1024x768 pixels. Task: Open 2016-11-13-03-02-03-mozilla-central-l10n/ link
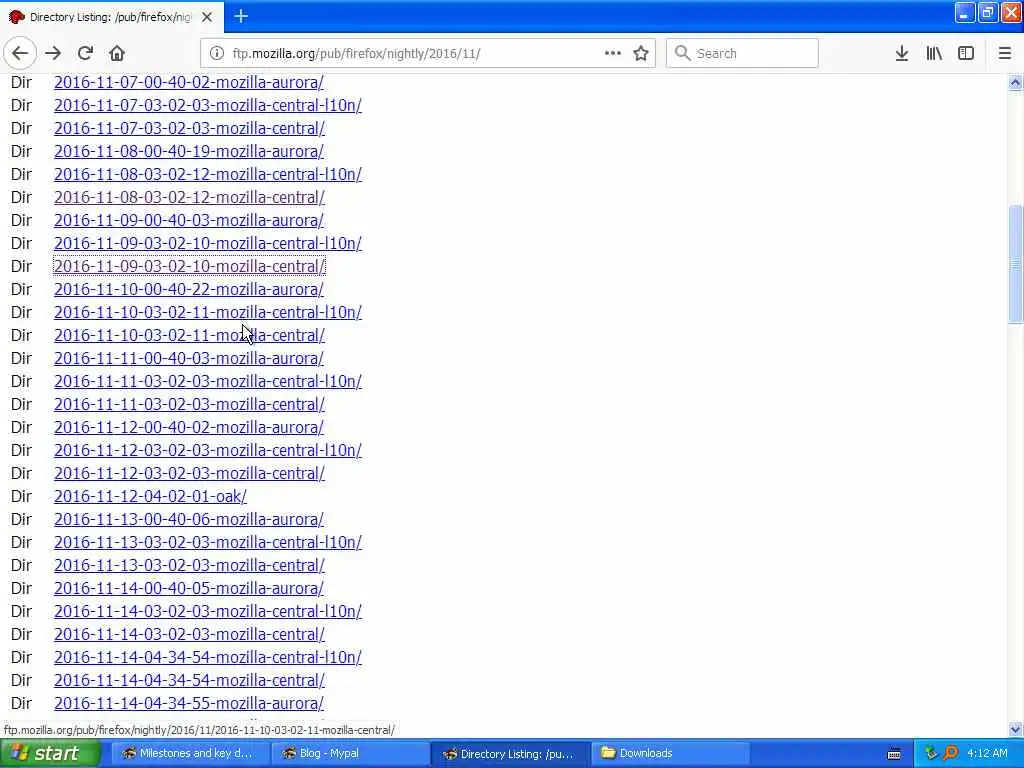(208, 542)
